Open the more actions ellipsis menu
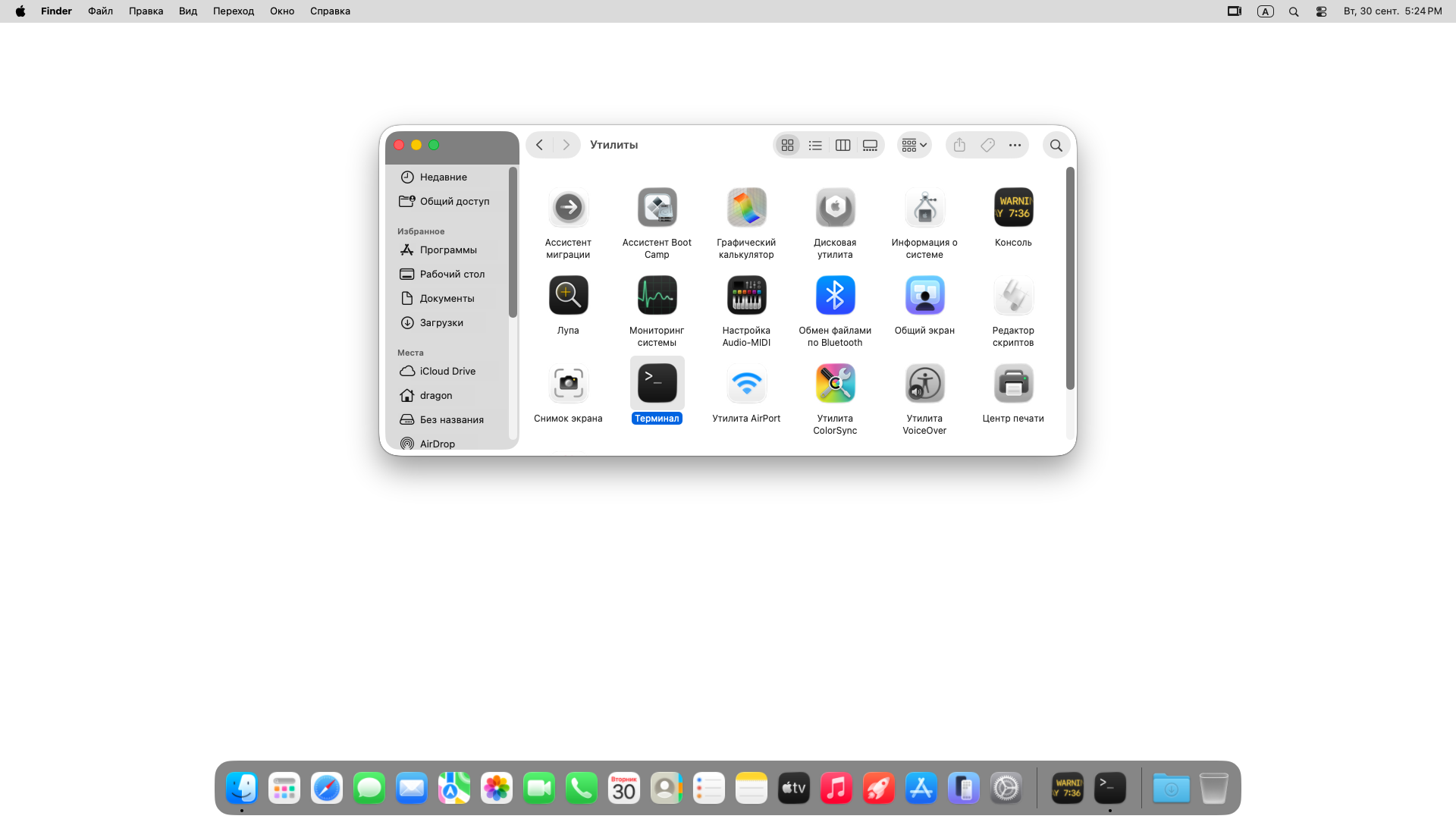Image resolution: width=1456 pixels, height=819 pixels. coord(1015,145)
